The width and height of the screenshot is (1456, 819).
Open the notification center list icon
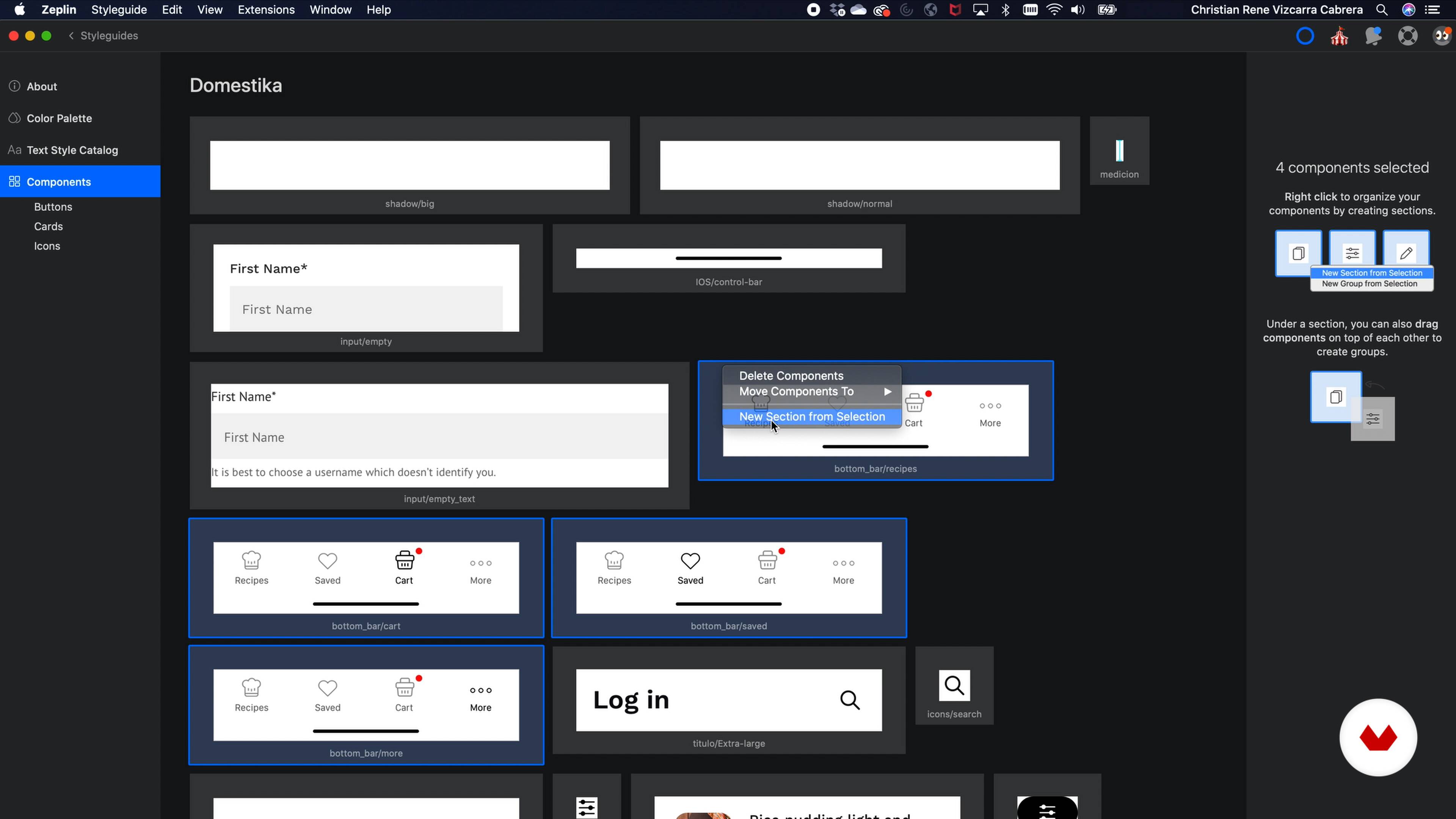pyautogui.click(x=1432, y=9)
